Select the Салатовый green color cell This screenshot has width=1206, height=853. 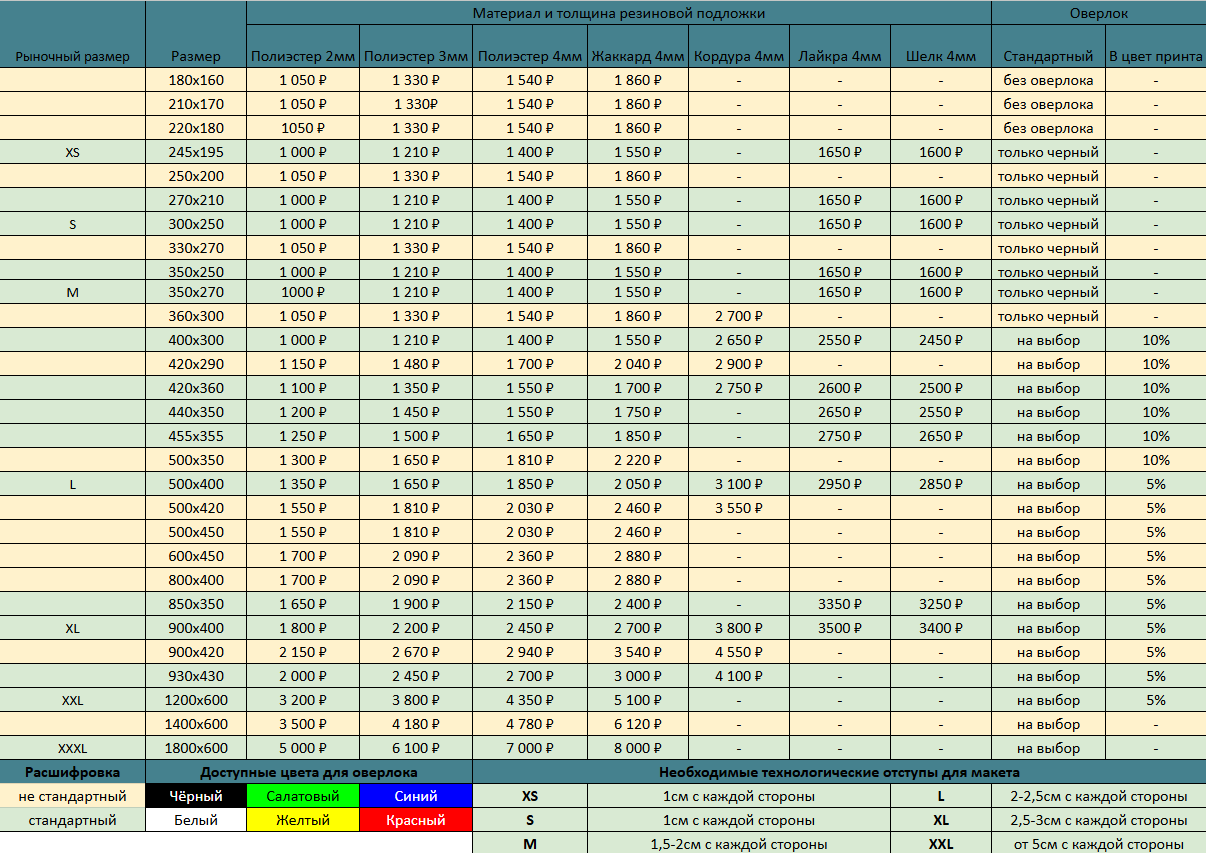coord(302,796)
